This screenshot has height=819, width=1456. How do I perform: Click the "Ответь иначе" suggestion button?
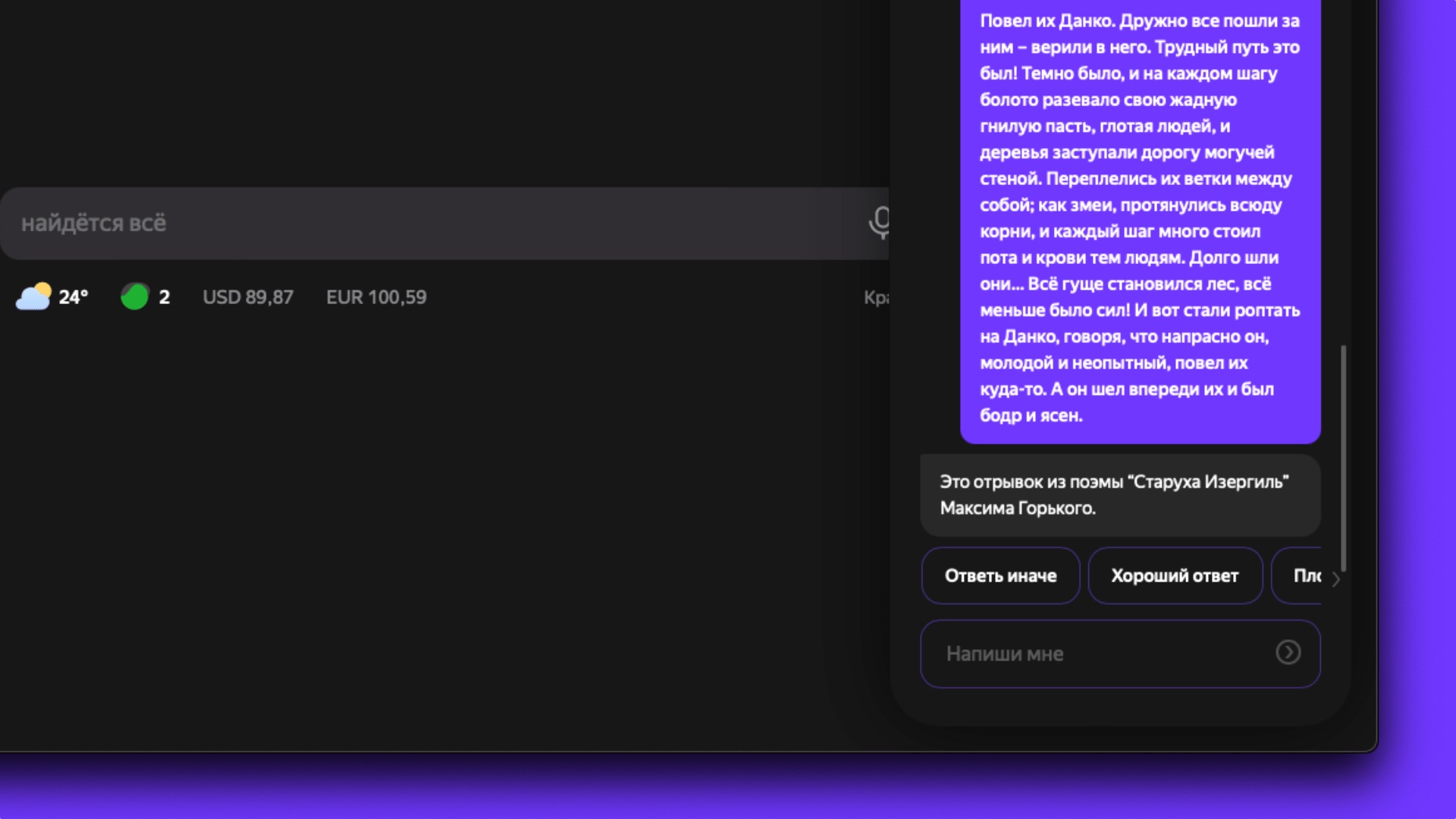click(1000, 576)
